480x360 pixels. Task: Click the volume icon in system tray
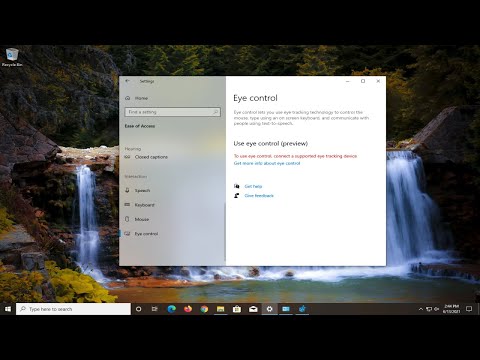[436, 309]
